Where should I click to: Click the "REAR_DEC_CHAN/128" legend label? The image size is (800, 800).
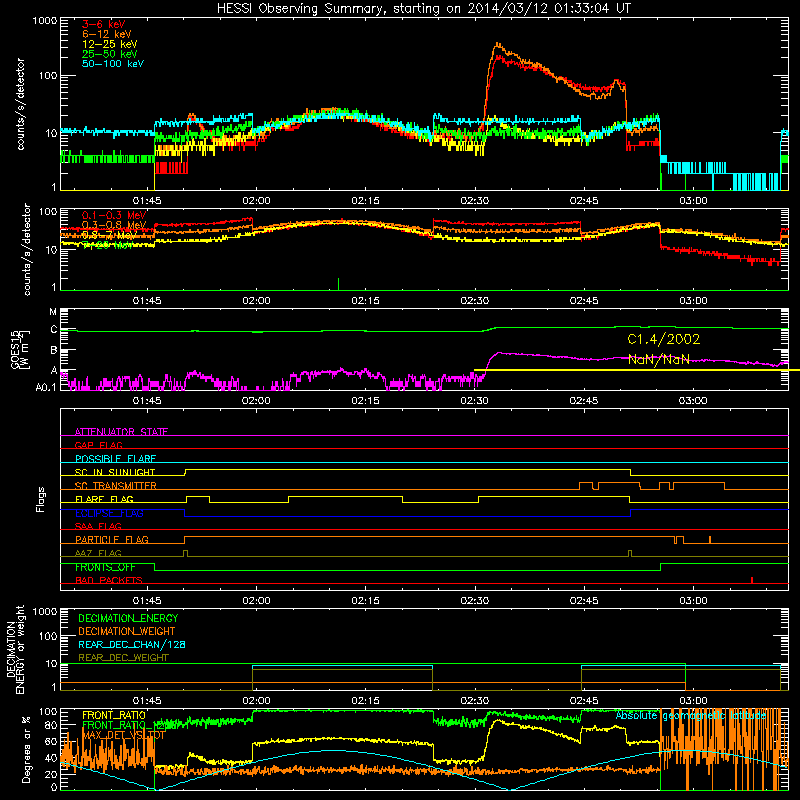[x=132, y=644]
